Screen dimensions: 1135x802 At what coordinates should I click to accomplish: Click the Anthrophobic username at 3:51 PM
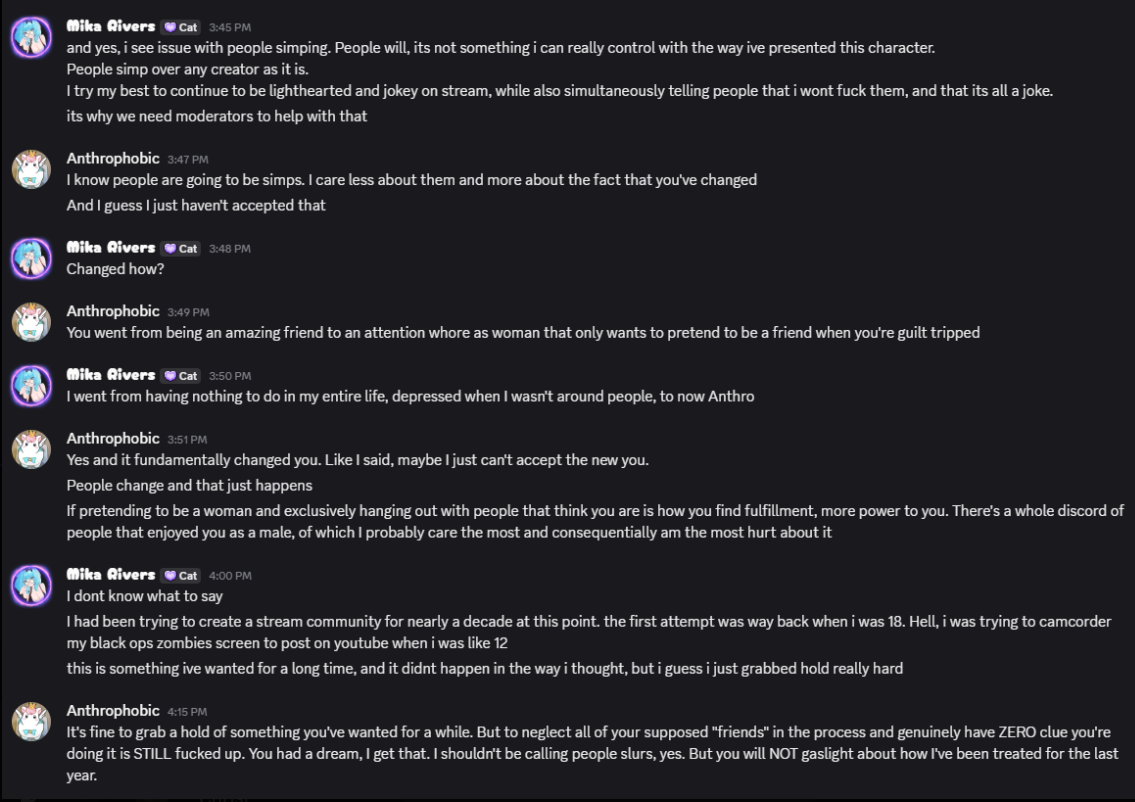point(113,439)
